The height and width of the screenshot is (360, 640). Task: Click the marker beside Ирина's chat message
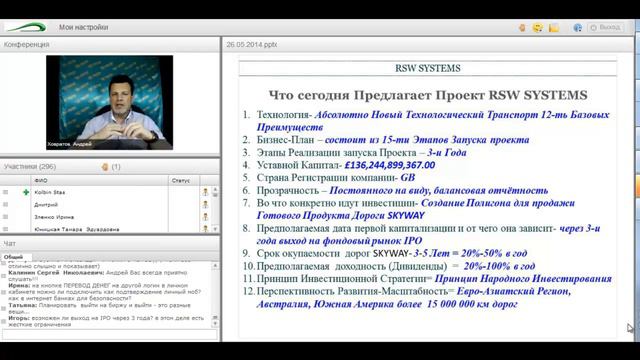click(x=4, y=292)
